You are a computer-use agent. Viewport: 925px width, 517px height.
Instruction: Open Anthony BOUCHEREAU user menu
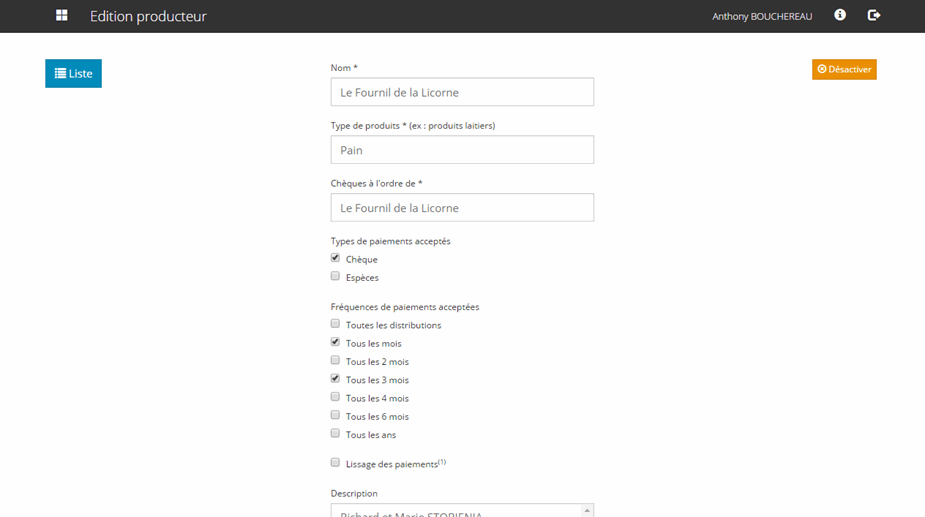[762, 17]
